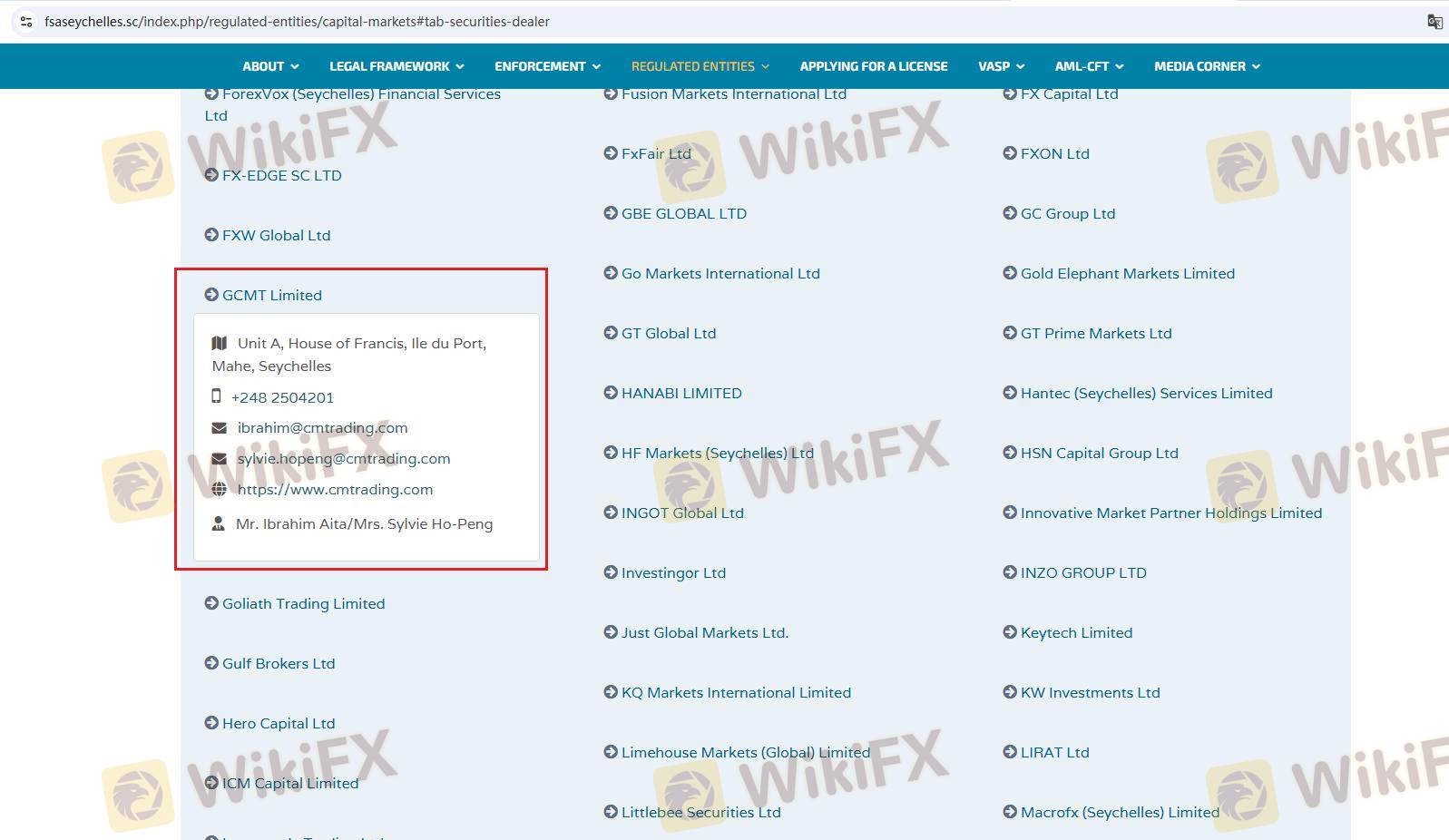The height and width of the screenshot is (840, 1449).
Task: Click the arrow icon beside HANABI LIMITED
Action: point(611,393)
